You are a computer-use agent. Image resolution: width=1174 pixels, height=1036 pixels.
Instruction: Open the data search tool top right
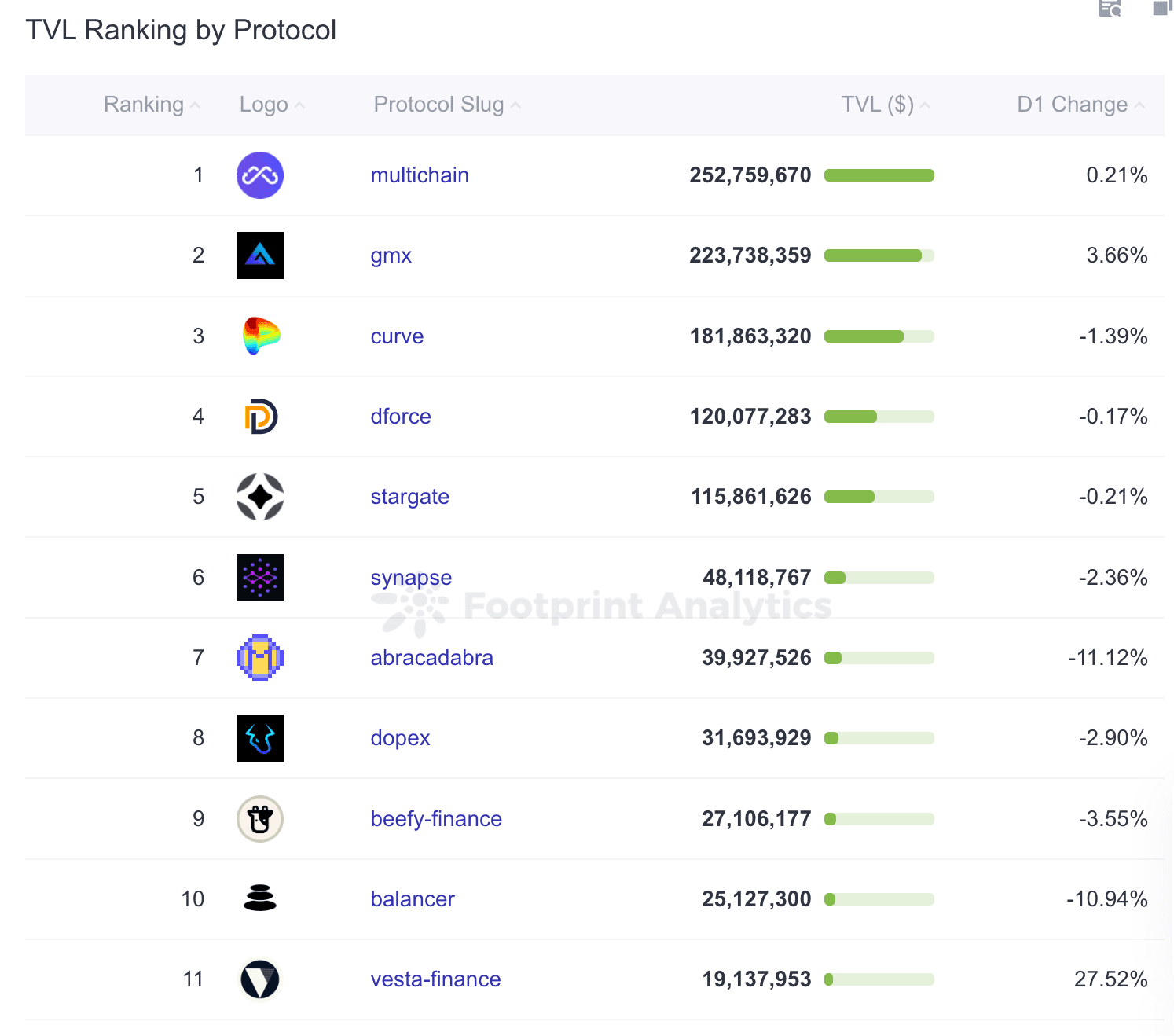[x=1109, y=9]
